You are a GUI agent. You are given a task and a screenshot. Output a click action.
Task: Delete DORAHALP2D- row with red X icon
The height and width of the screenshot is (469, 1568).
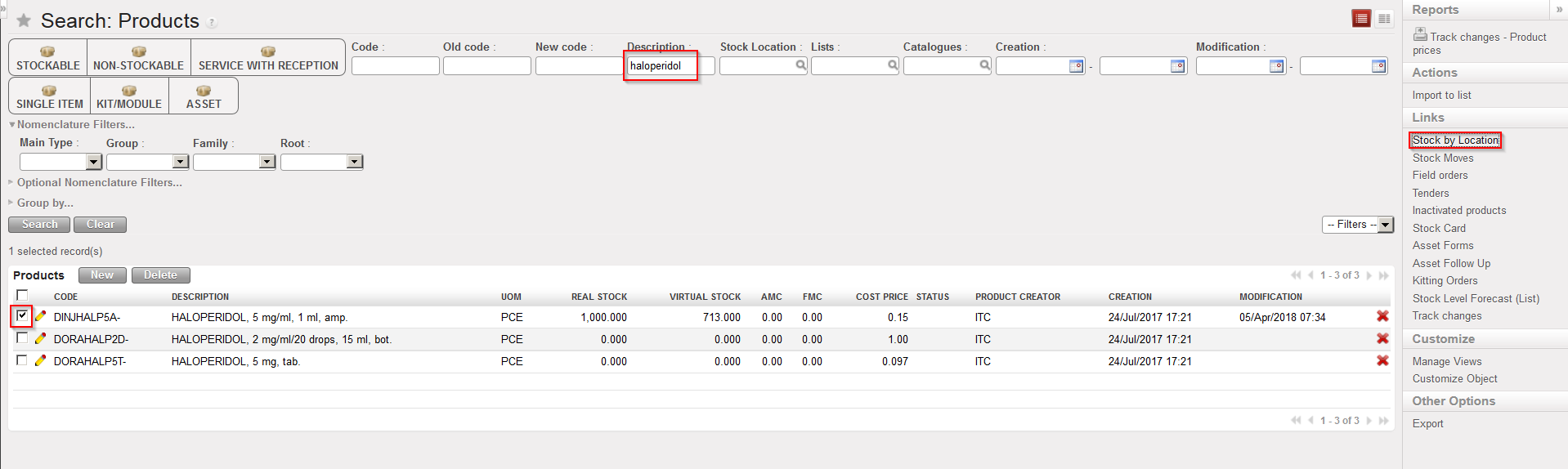(1382, 339)
